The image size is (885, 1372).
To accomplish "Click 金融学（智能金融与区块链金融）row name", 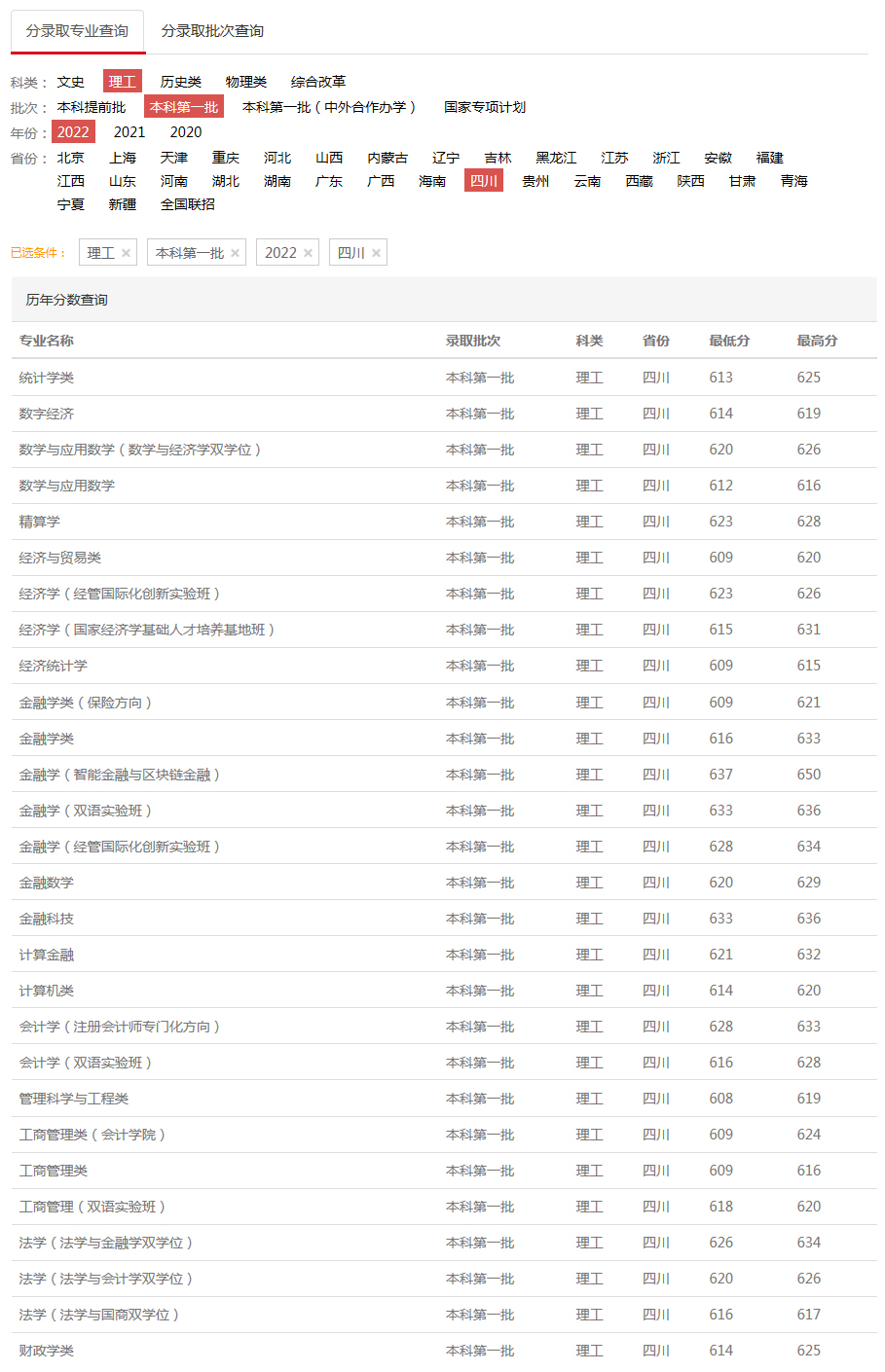I will 121,775.
